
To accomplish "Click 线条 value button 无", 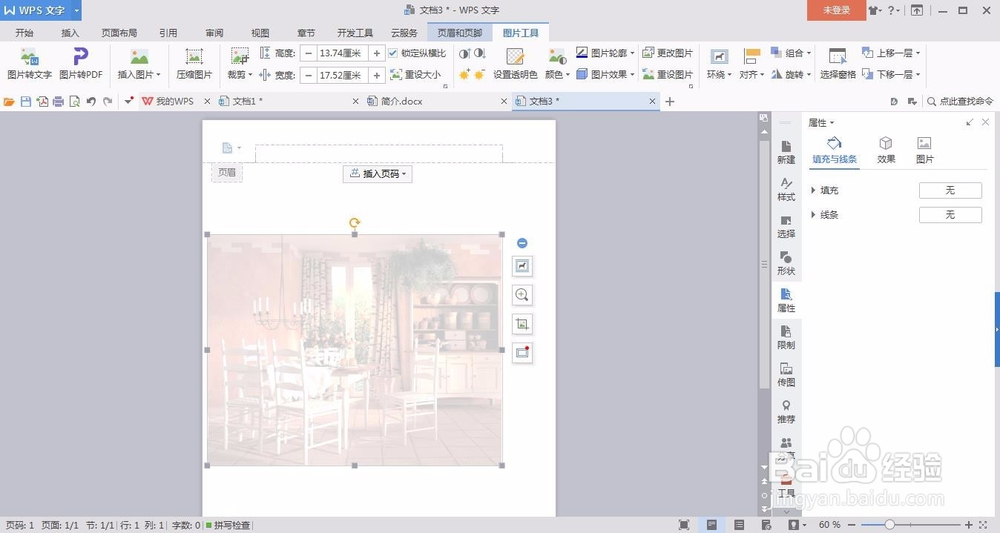I will pyautogui.click(x=950, y=215).
